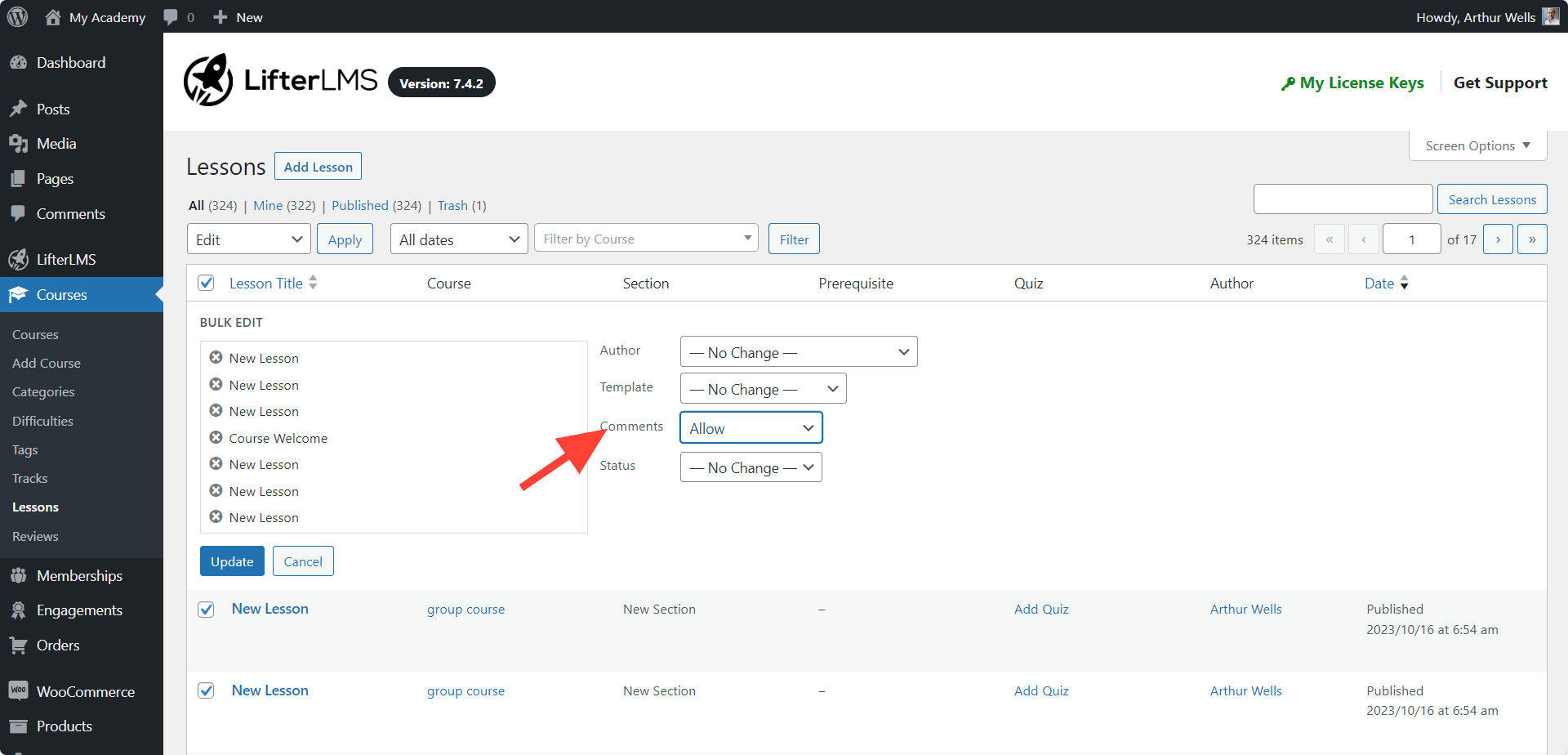This screenshot has width=1568, height=755.
Task: Click the Memberships group icon
Action: point(18,576)
